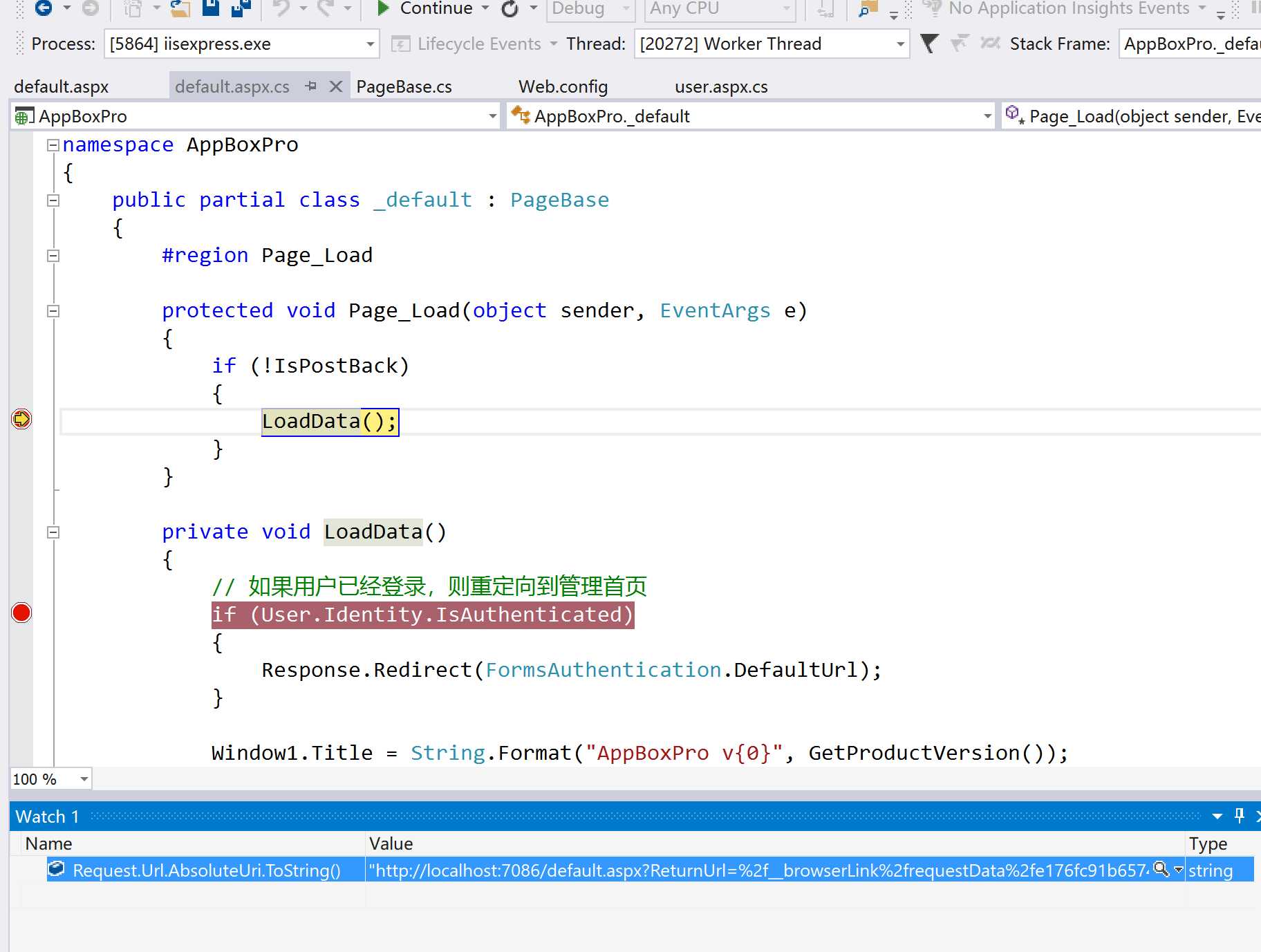Click the Restart/refresh circular arrow icon
Viewport: 1261px width, 952px height.
pyautogui.click(x=510, y=8)
